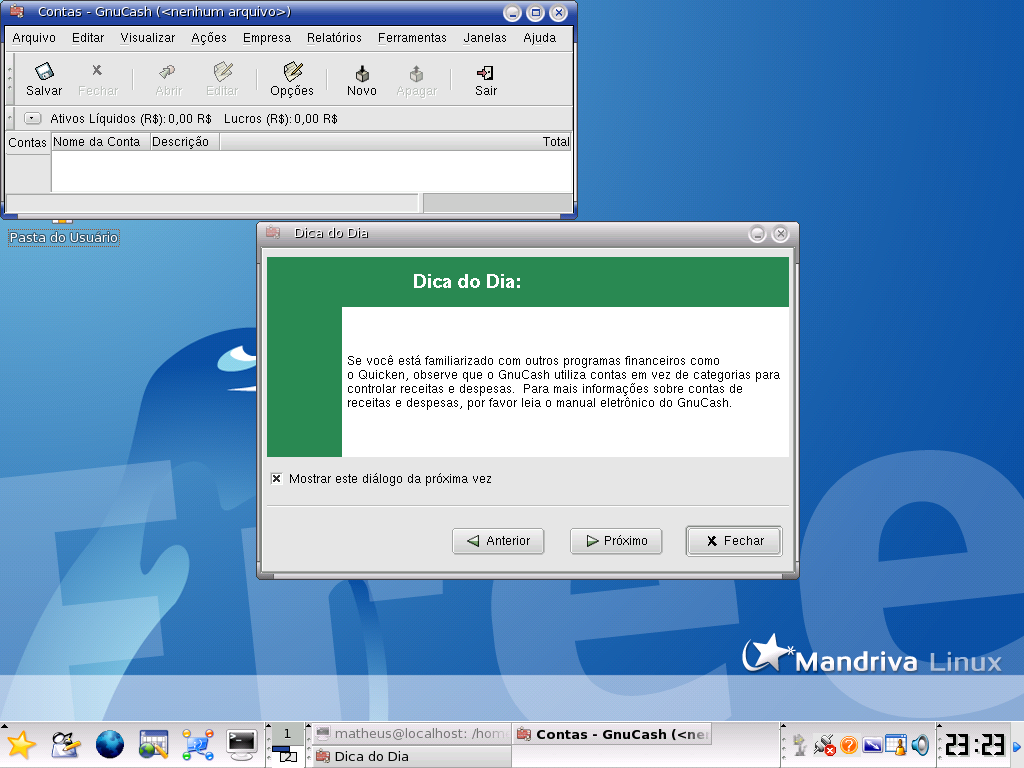Image resolution: width=1024 pixels, height=768 pixels.
Task: Sort by Nome da Conta column
Action: pos(101,142)
